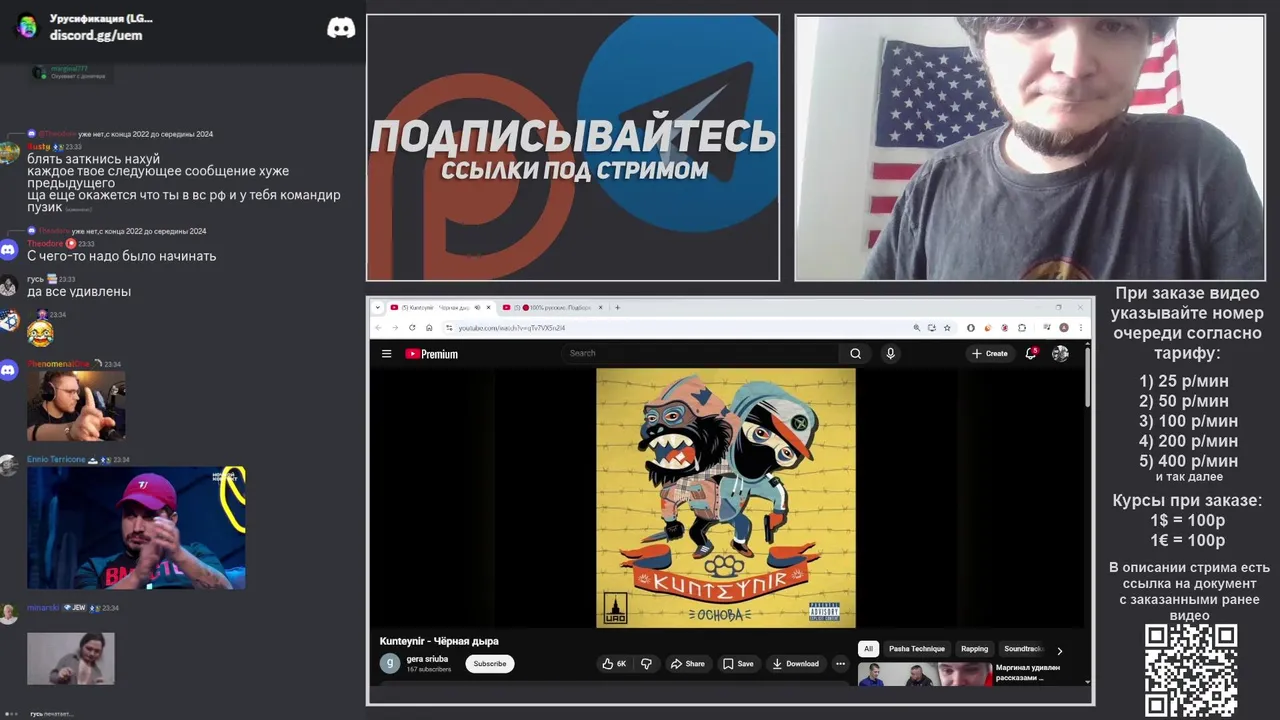View site information icon in address bar

pyautogui.click(x=449, y=327)
